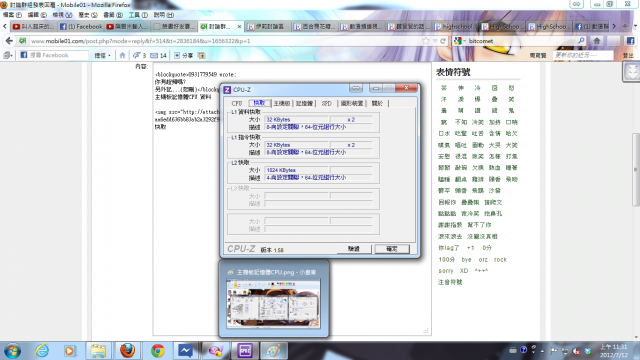Screen dimensions: 640x360
Task: Open the 書籤 (Bookmarks) menu in Firefox
Action: 113,15
